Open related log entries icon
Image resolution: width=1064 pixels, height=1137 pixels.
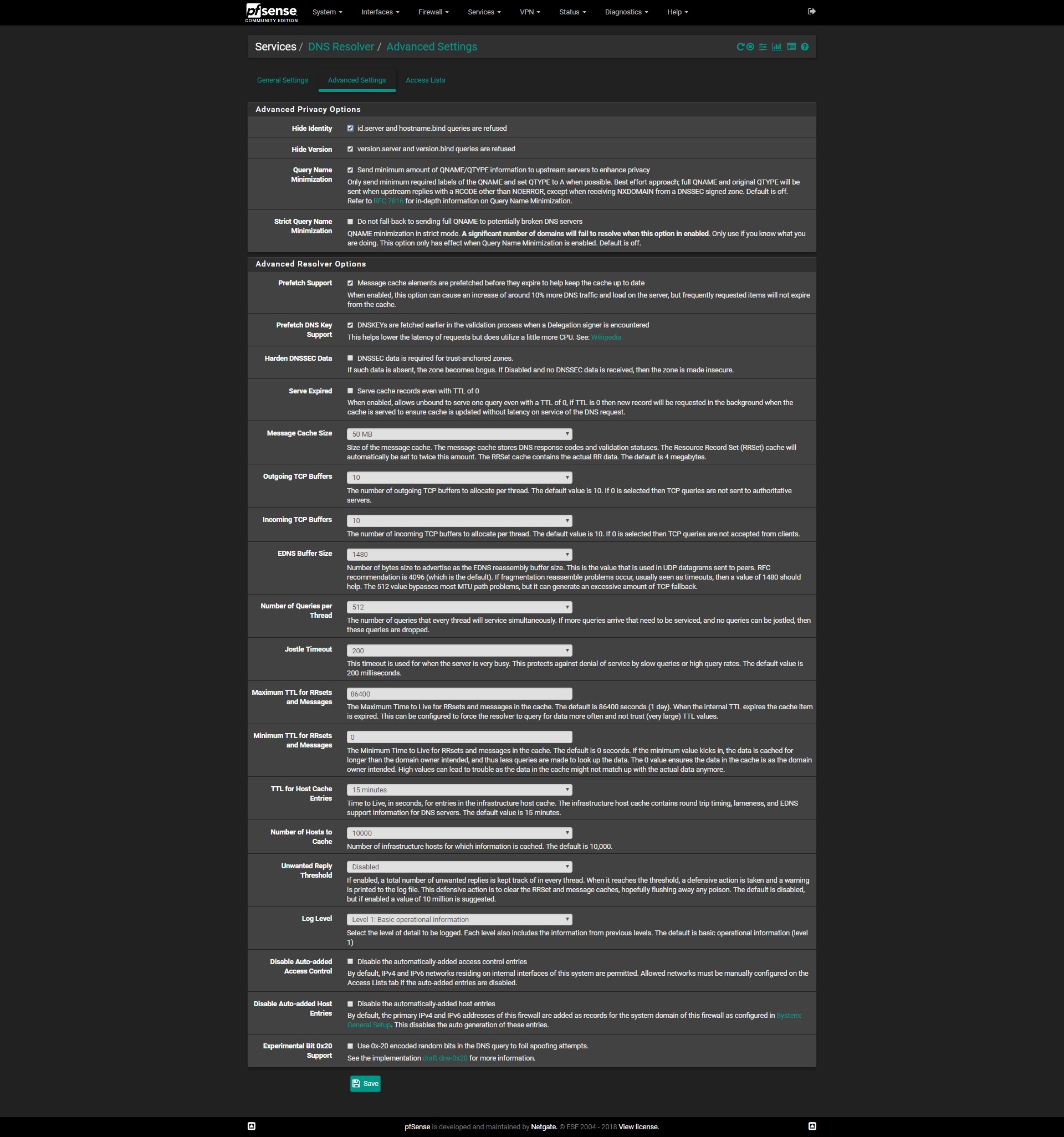pyautogui.click(x=791, y=47)
